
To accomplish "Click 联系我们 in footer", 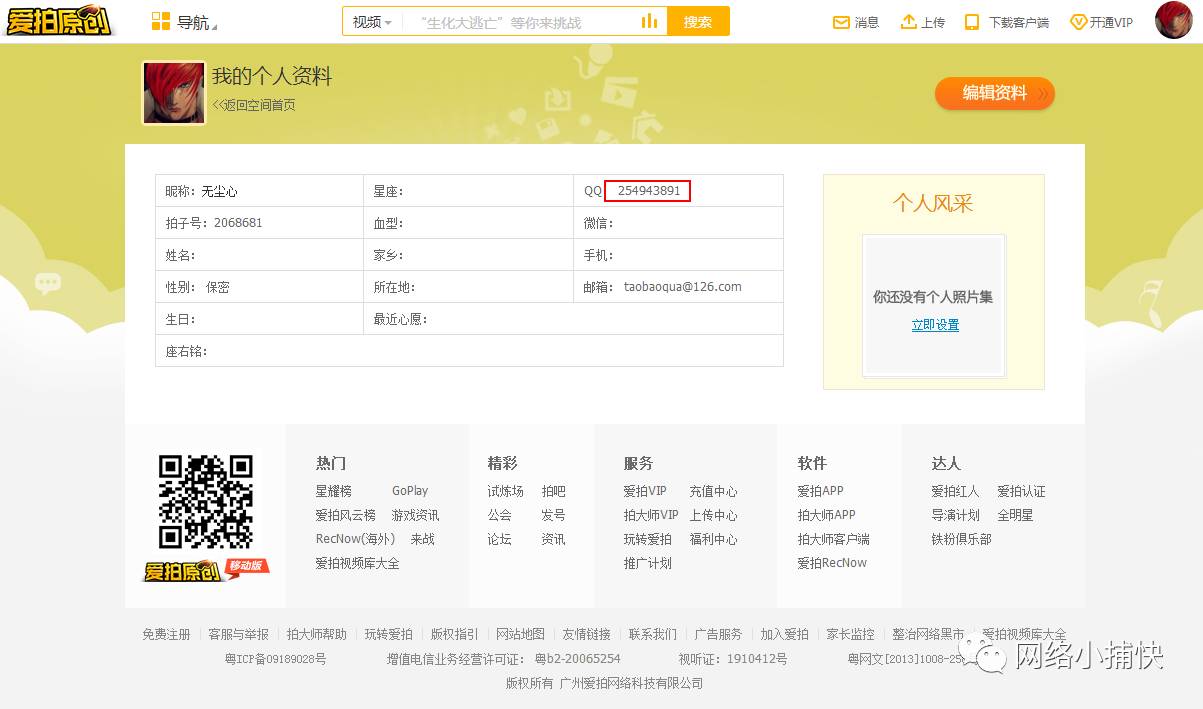I will pyautogui.click(x=652, y=634).
